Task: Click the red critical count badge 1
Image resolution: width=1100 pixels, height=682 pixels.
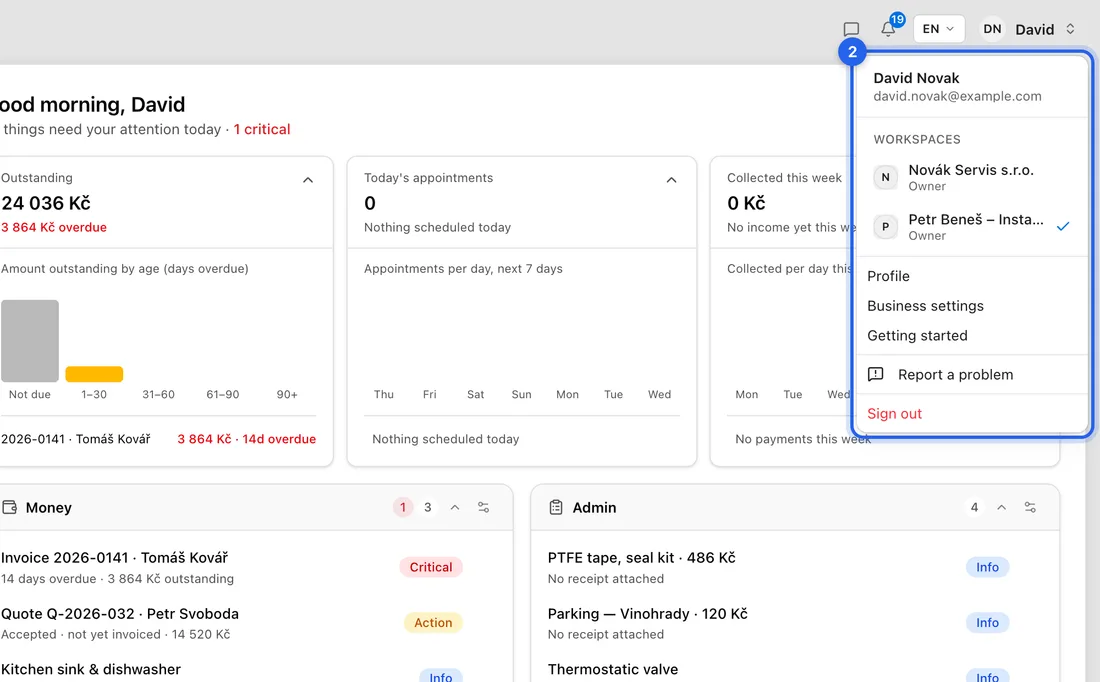Action: 403,507
